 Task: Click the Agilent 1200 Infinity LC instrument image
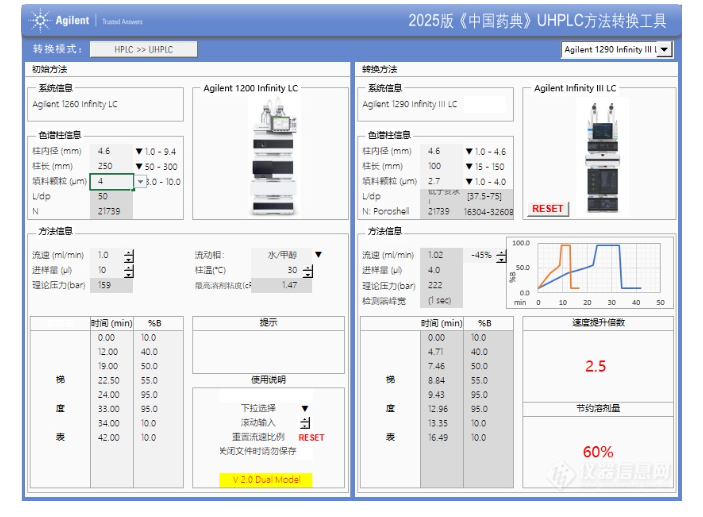(x=273, y=156)
